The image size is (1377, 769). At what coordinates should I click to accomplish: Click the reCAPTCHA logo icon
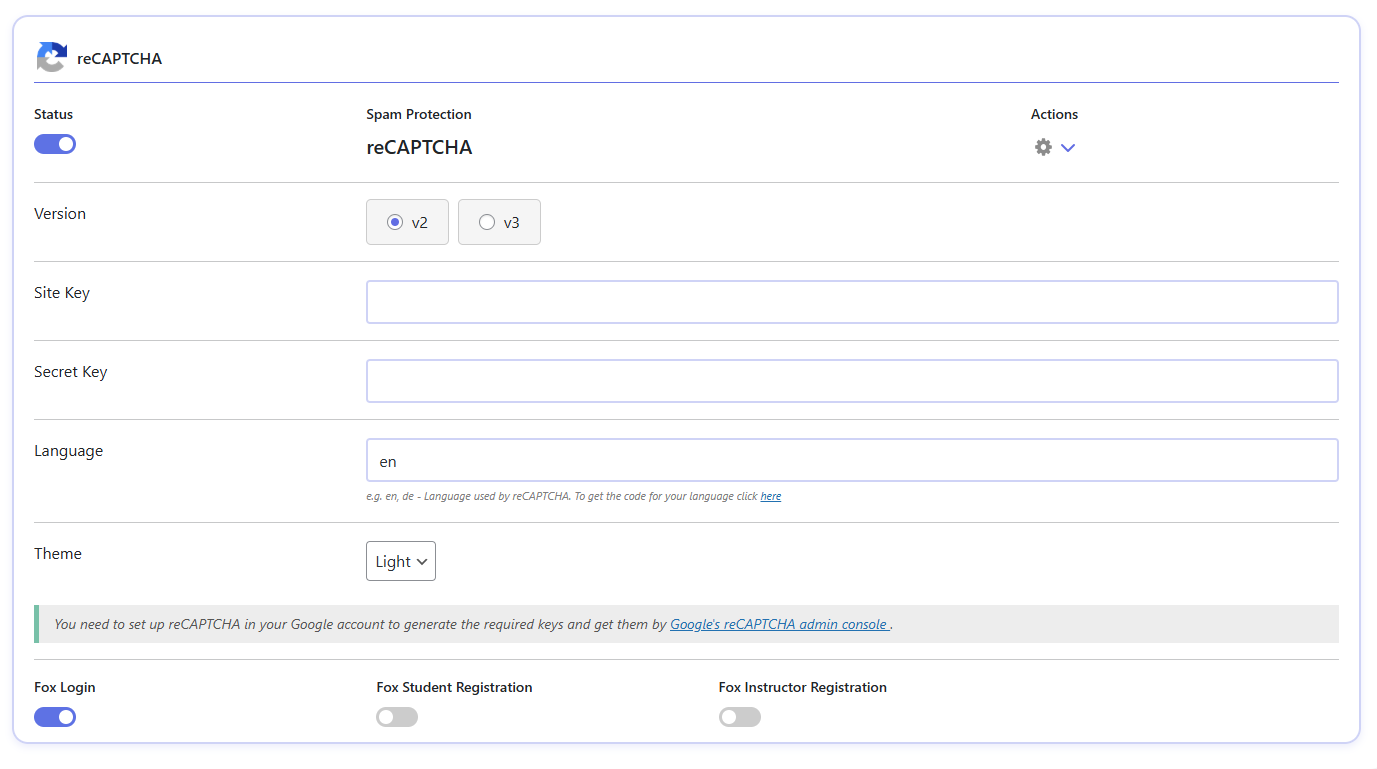51,57
